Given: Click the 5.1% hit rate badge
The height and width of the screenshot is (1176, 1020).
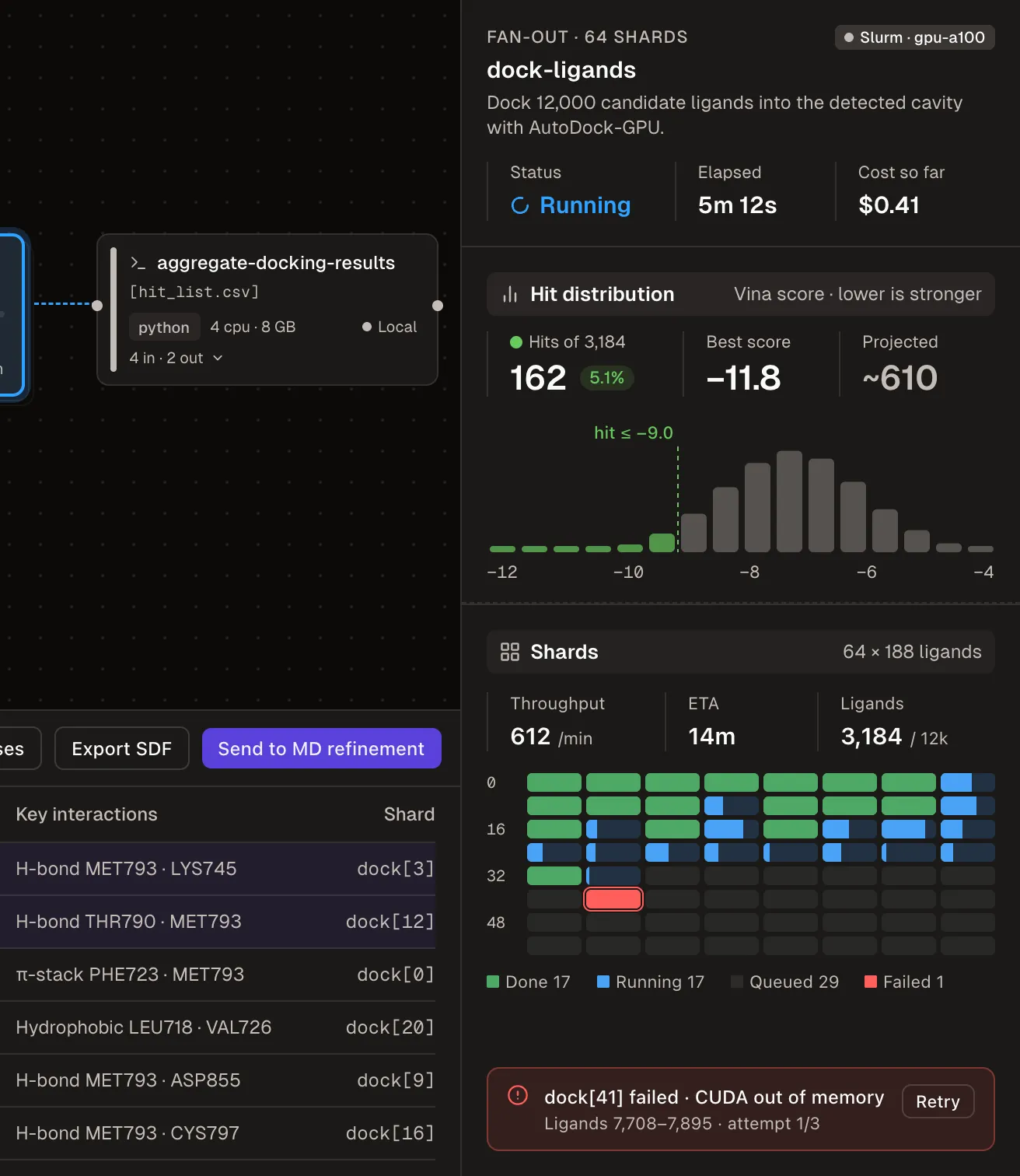Looking at the screenshot, I should pyautogui.click(x=607, y=378).
